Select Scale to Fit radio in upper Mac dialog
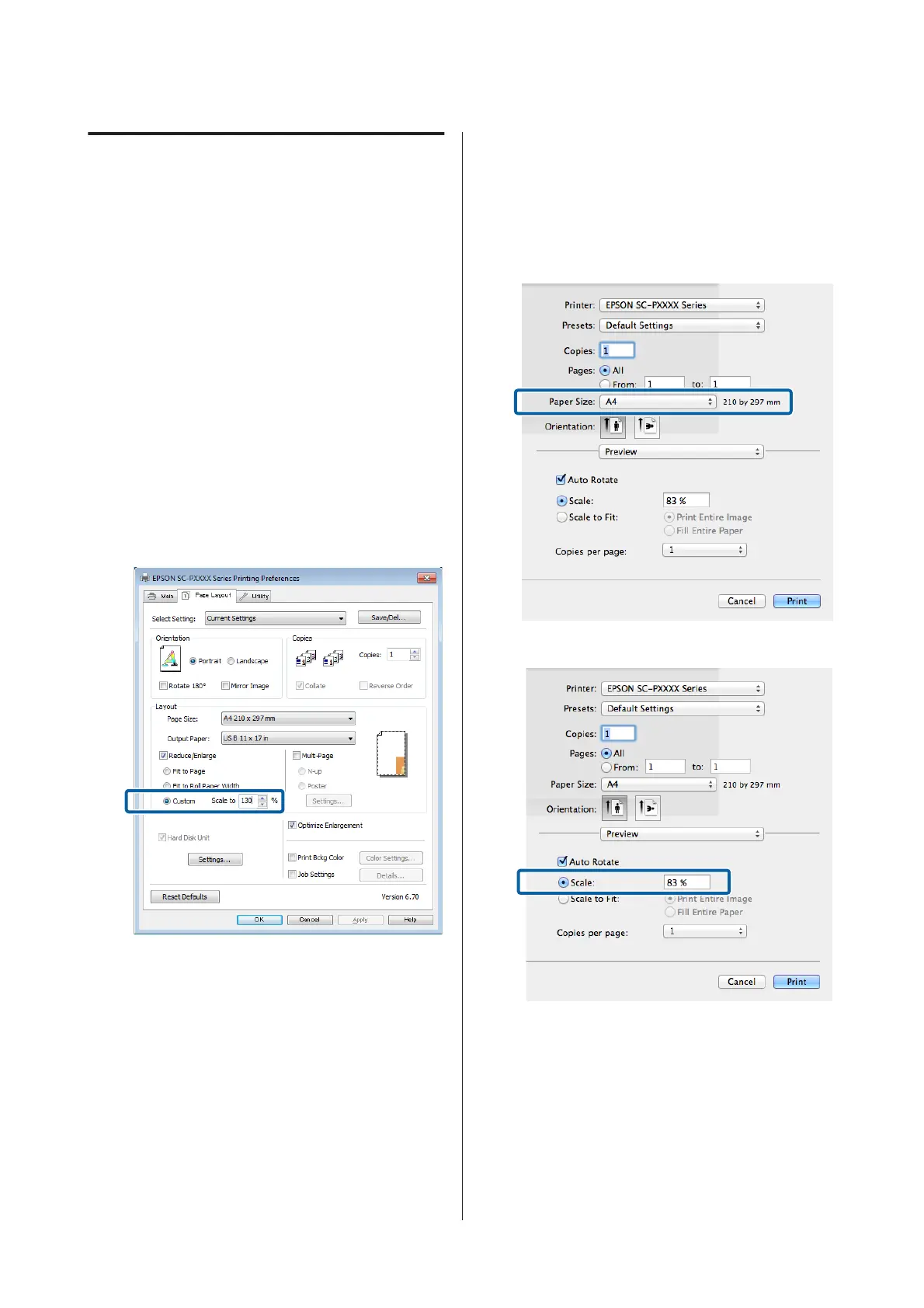 tap(561, 517)
